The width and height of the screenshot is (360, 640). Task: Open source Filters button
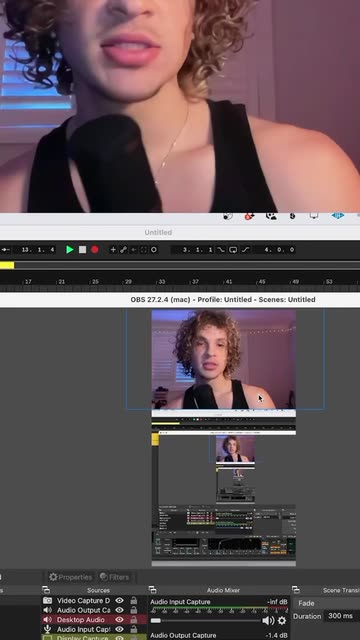coord(115,577)
